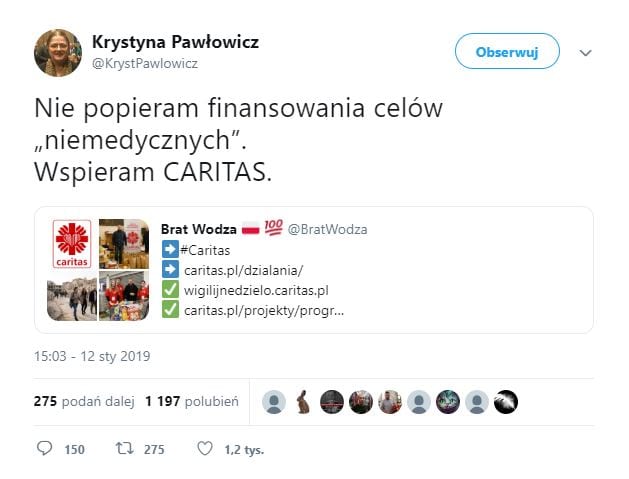Open the #Caritas hashtag in the quoted tweet

point(205,250)
